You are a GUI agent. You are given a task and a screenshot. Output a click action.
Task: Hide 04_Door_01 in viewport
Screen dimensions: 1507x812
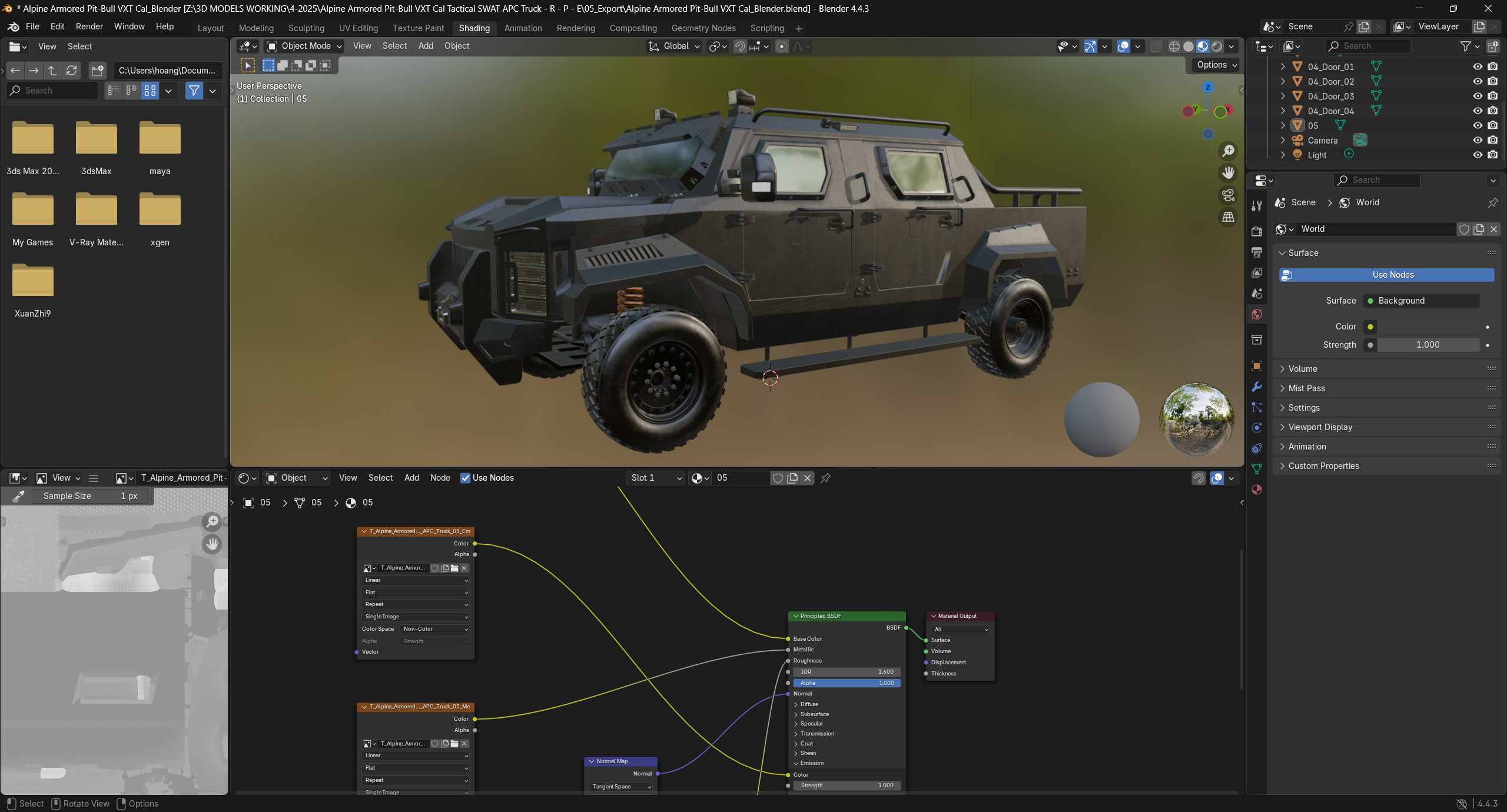pos(1478,66)
